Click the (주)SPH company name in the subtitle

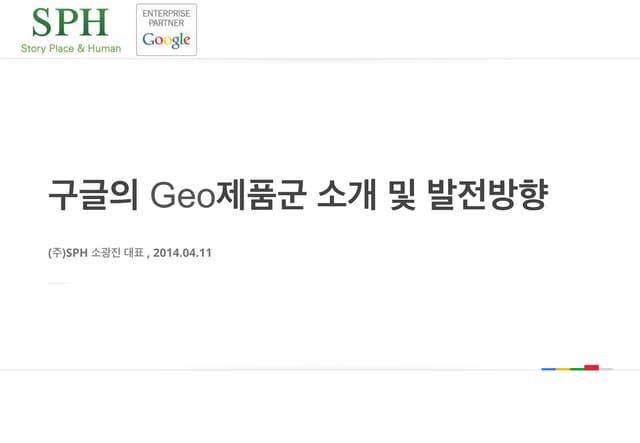[68, 252]
